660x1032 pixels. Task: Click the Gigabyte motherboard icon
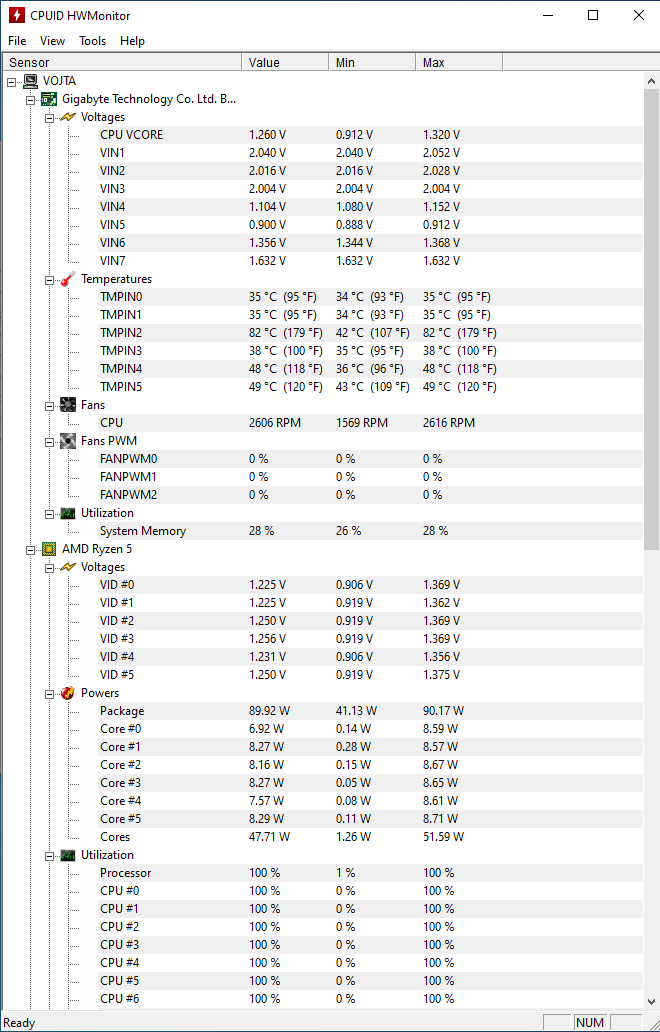click(49, 99)
